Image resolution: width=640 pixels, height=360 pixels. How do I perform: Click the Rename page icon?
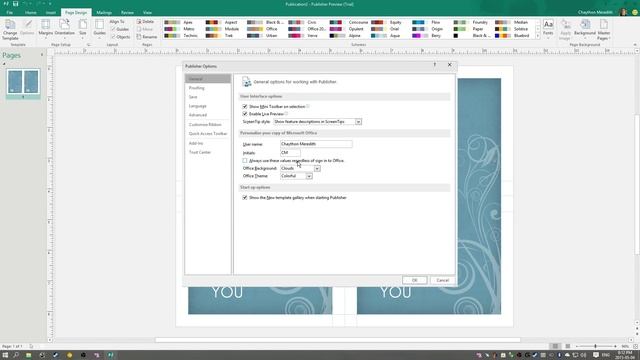pos(147,37)
